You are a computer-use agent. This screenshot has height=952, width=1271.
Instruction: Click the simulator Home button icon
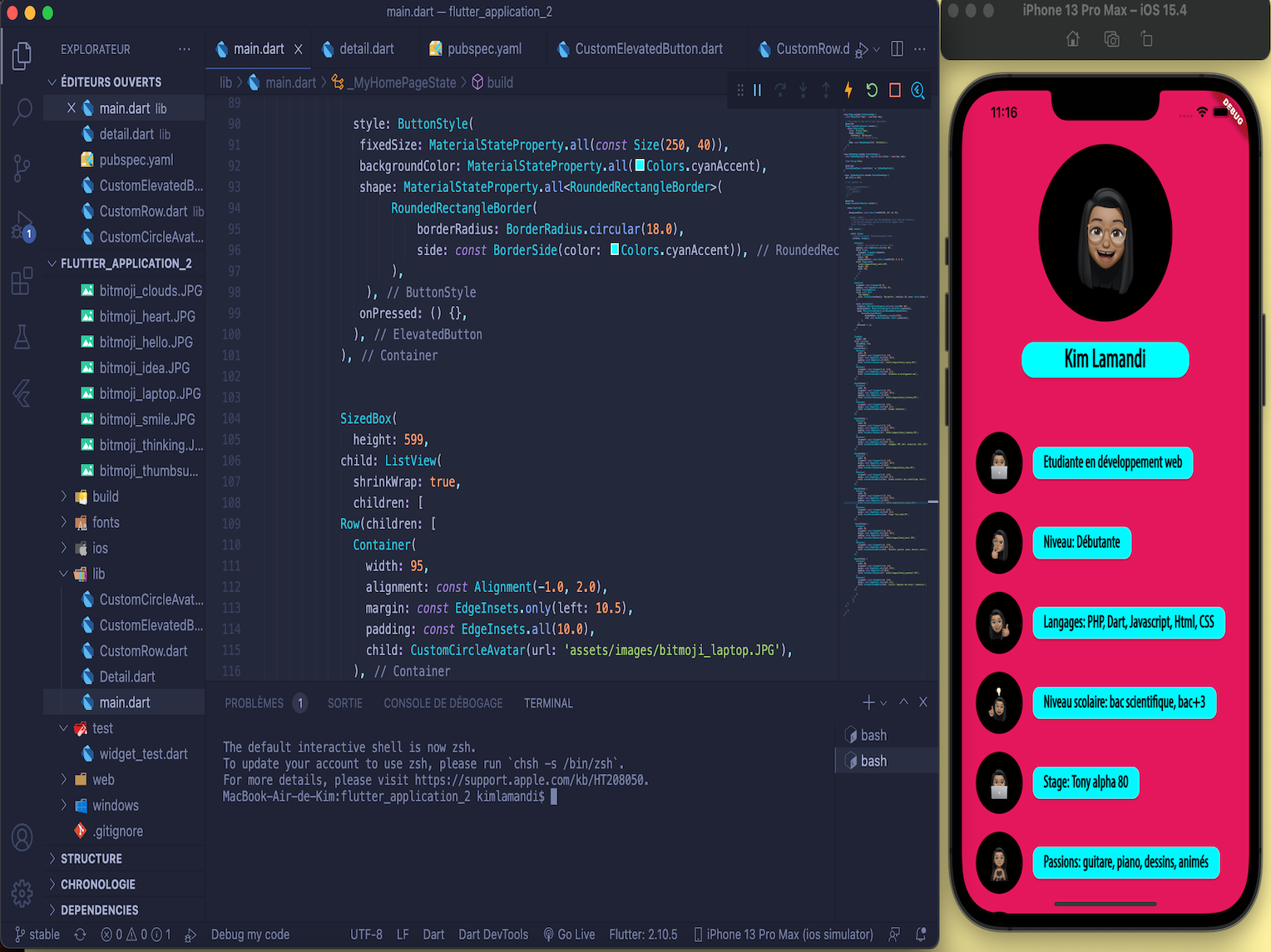1073,39
